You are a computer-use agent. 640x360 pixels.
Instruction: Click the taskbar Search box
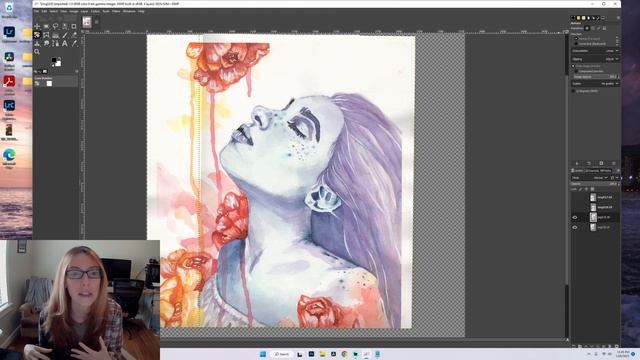click(282, 354)
